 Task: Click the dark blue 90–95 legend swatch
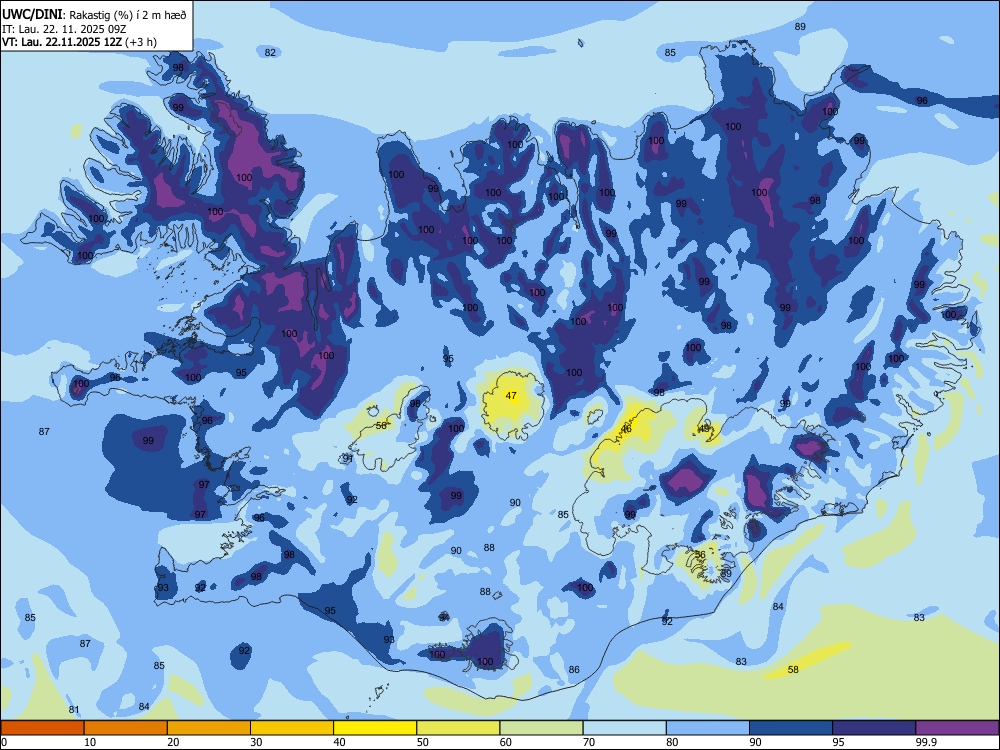coord(791,728)
